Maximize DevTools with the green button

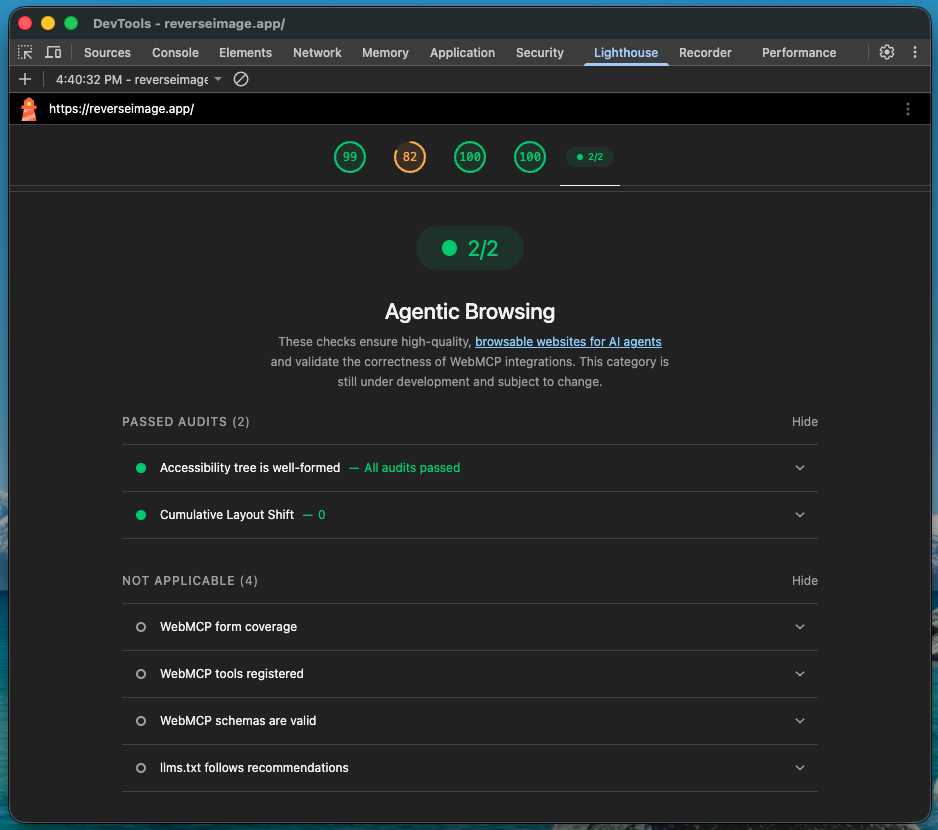point(71,23)
